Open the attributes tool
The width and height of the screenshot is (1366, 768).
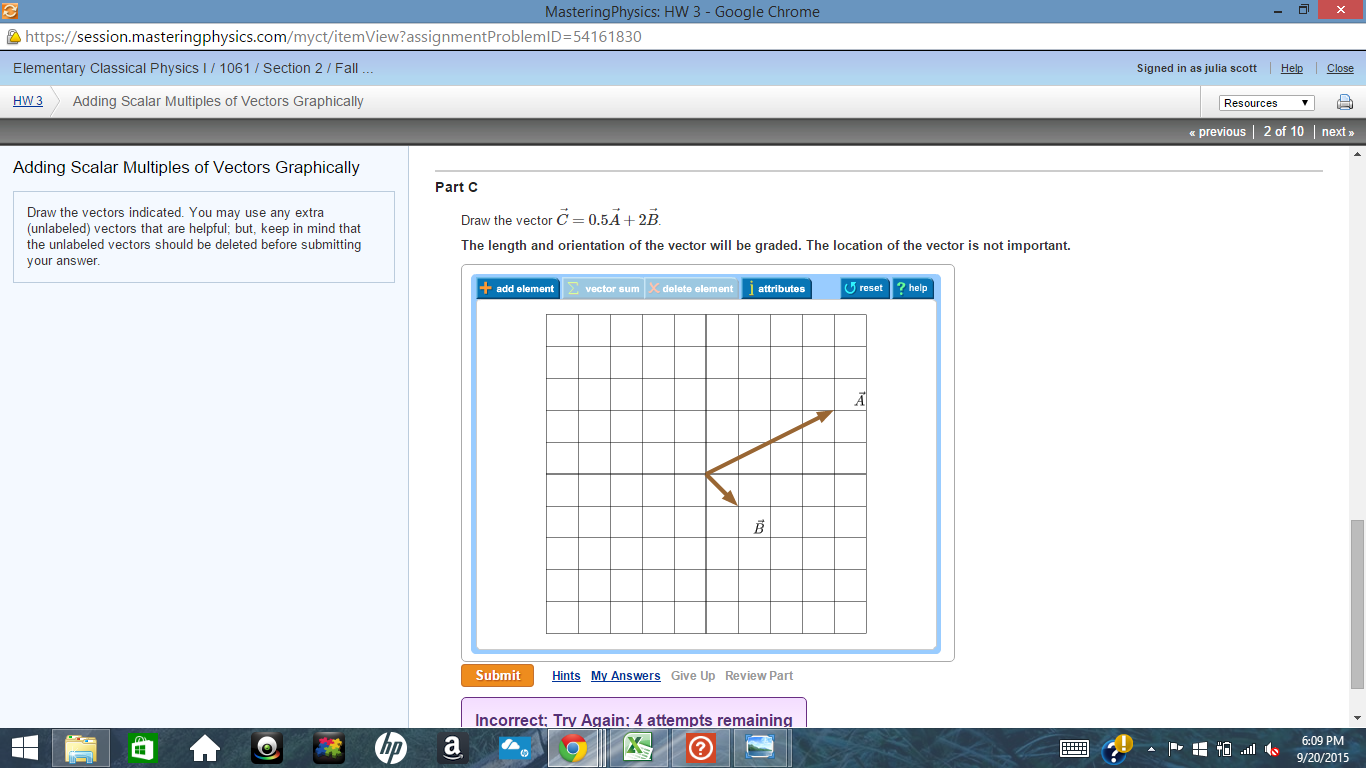(x=775, y=288)
